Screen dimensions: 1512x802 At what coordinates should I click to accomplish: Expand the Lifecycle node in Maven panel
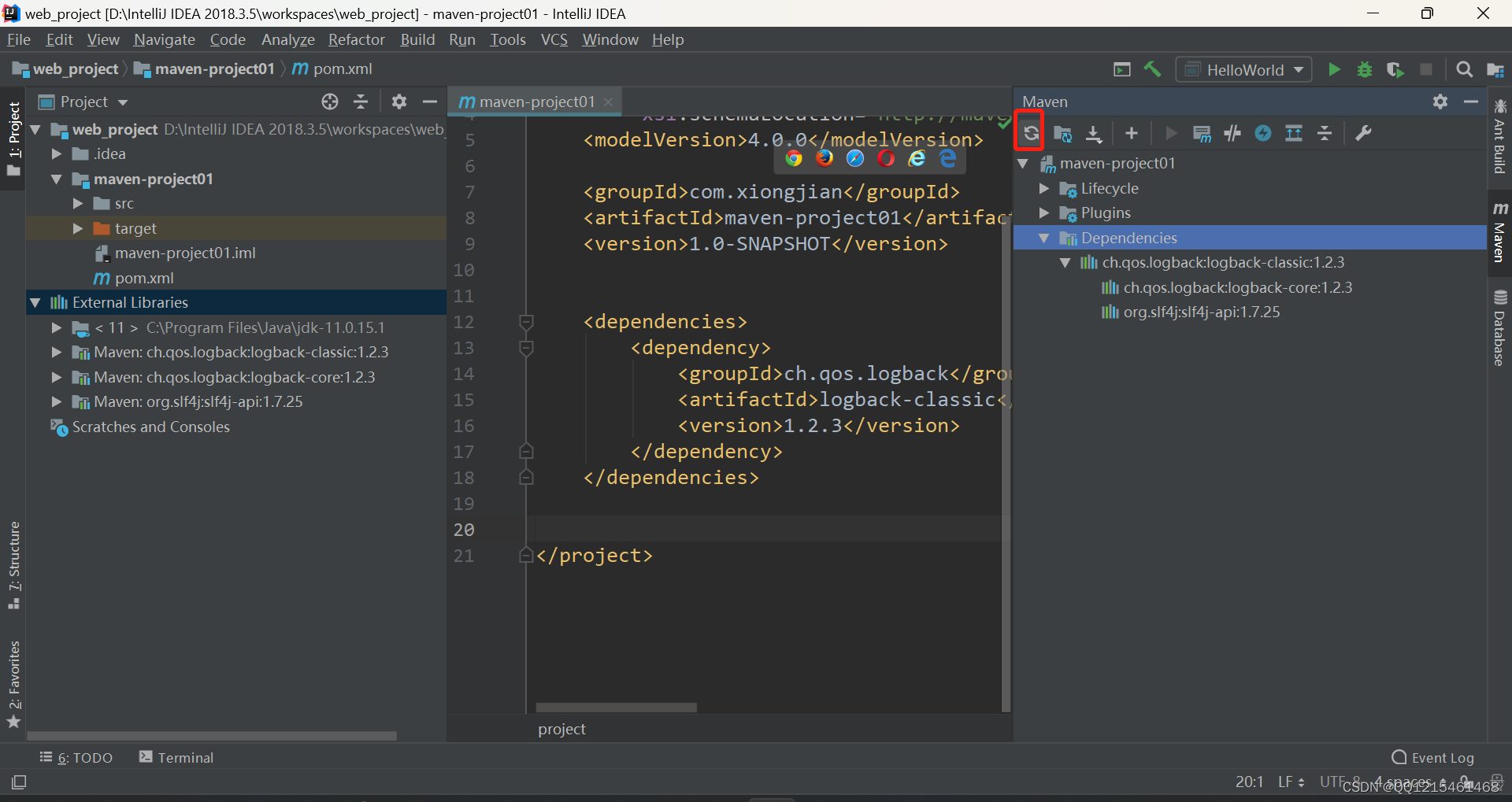pos(1044,189)
